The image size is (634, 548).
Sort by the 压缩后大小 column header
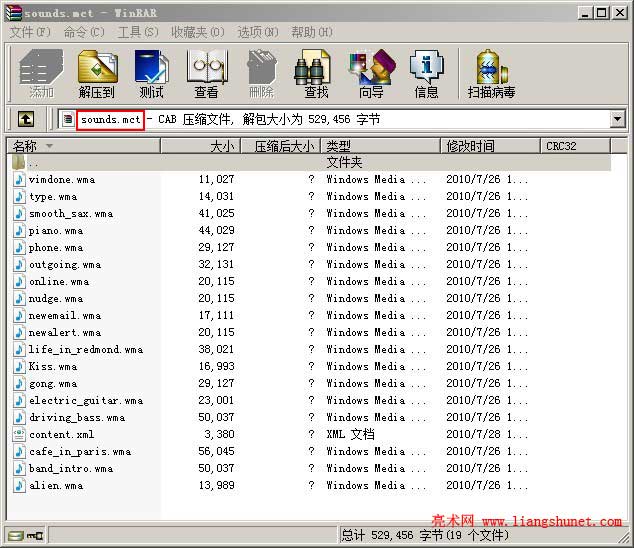click(x=281, y=146)
